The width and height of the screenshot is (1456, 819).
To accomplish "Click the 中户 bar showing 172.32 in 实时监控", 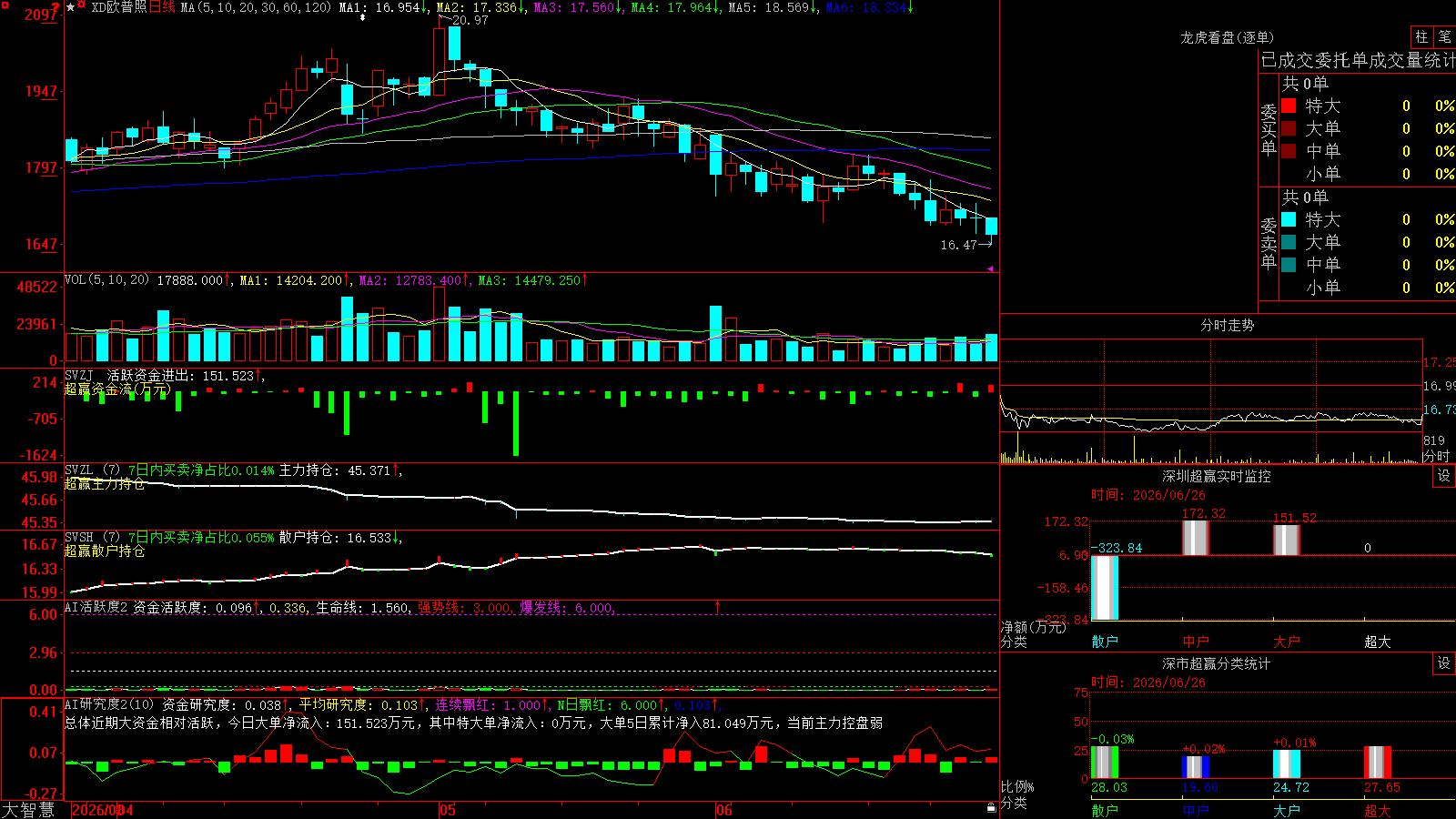I will click(1196, 538).
